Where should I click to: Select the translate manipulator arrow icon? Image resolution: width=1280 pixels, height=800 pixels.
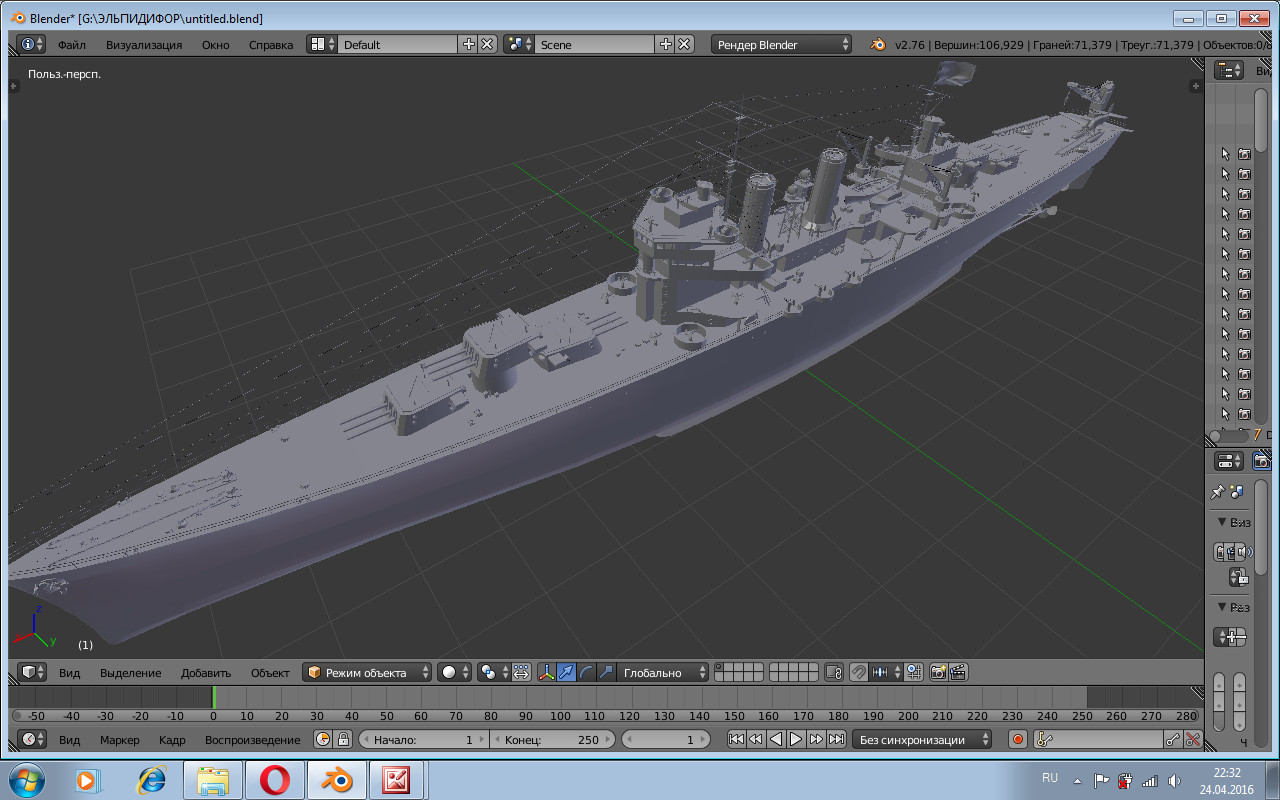tap(567, 673)
